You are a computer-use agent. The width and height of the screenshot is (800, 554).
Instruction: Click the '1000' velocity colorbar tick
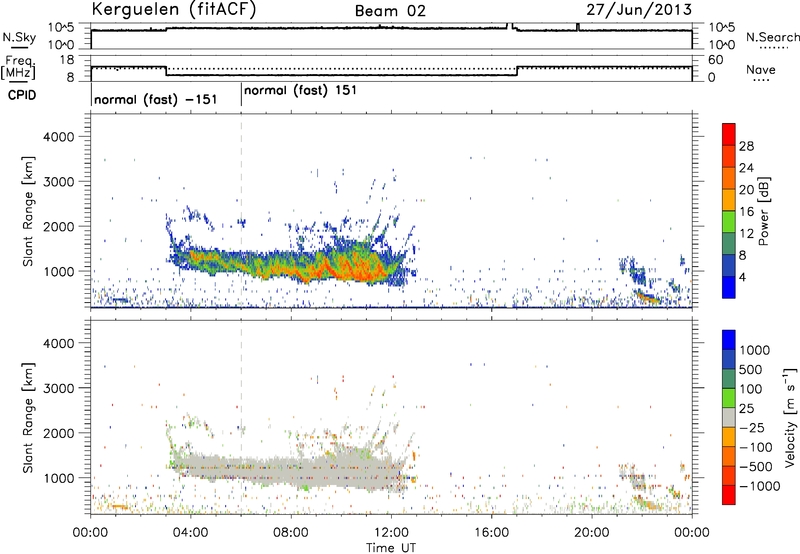pos(754,350)
